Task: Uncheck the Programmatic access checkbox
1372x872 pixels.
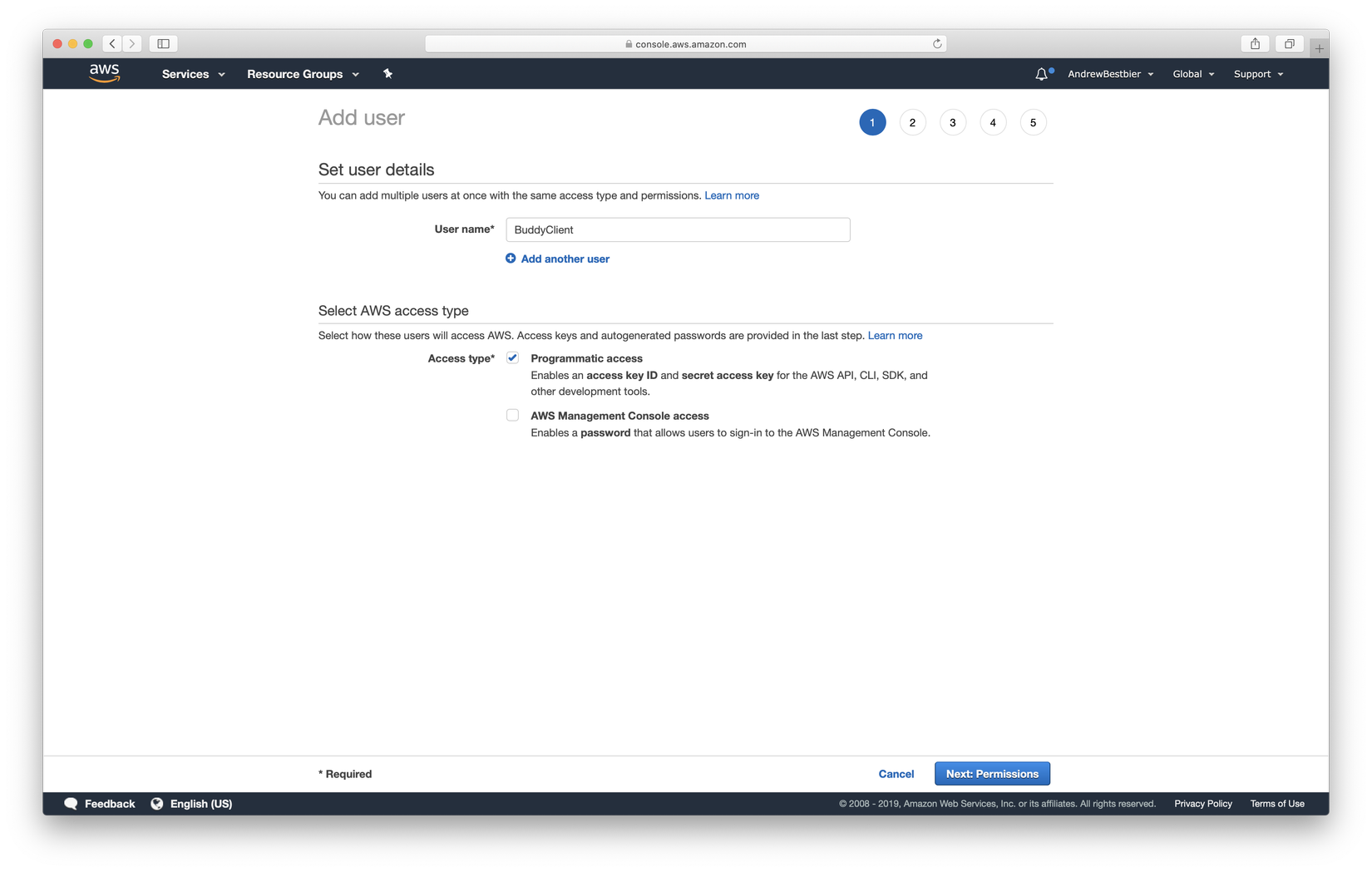Action: pyautogui.click(x=512, y=358)
